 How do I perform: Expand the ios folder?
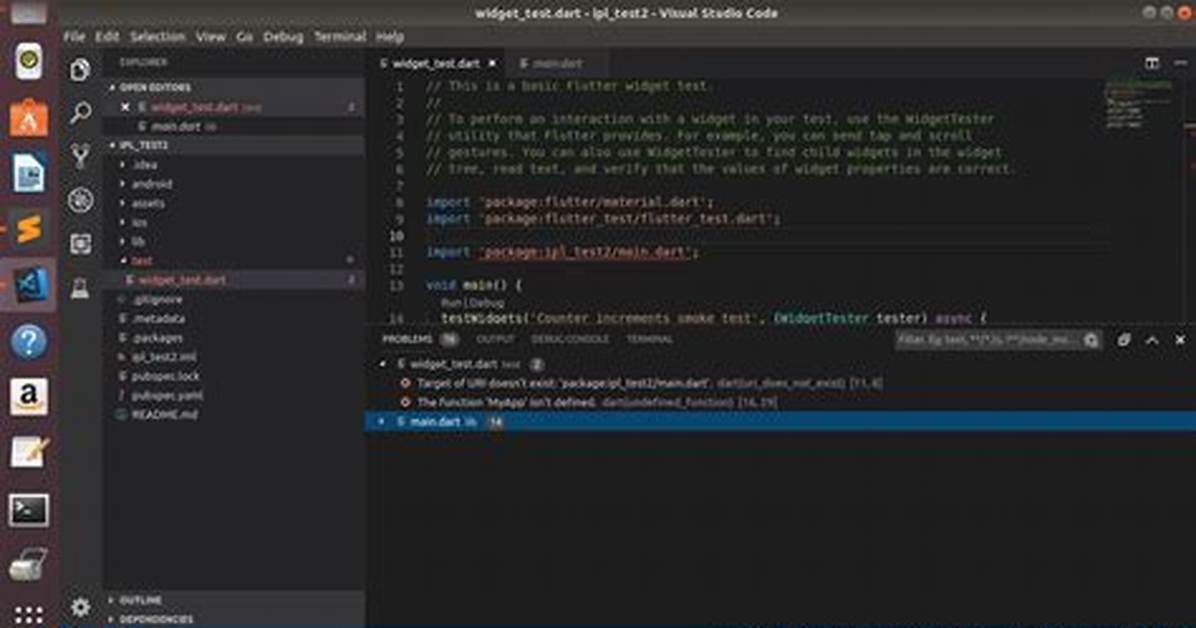click(x=139, y=223)
